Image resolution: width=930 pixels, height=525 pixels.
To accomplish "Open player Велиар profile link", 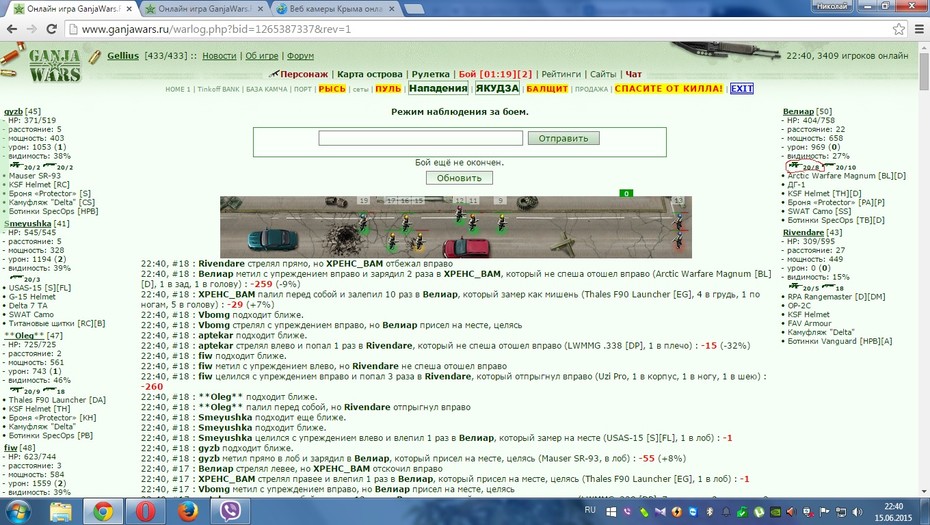I will coord(798,112).
